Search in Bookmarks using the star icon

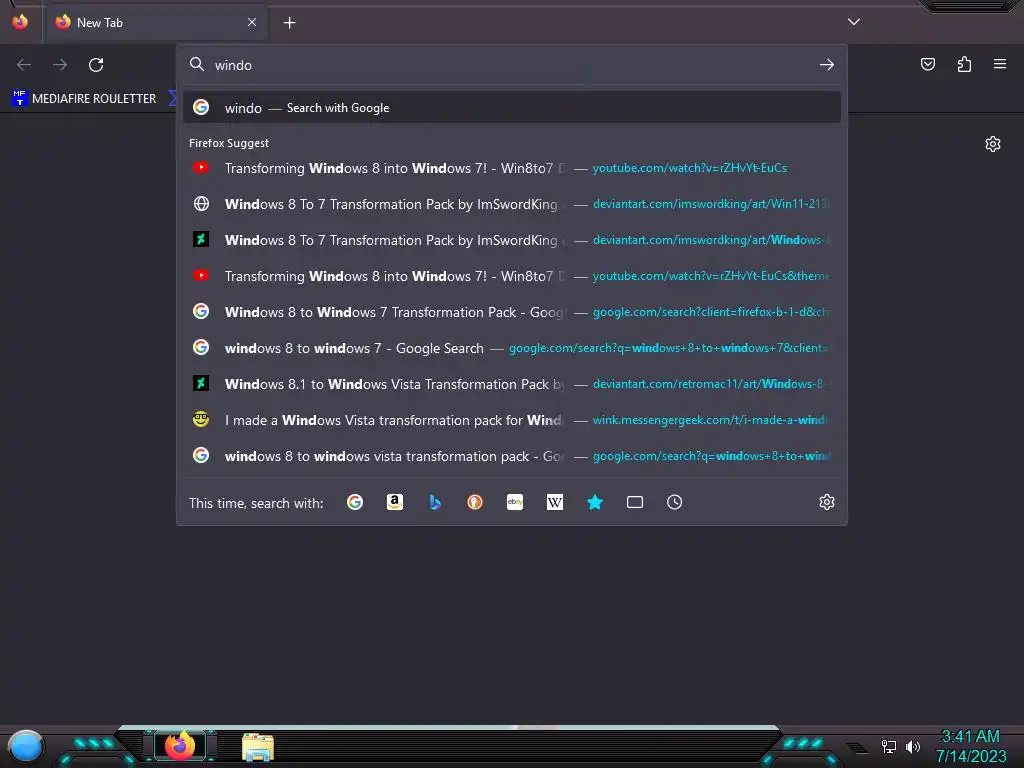click(595, 502)
